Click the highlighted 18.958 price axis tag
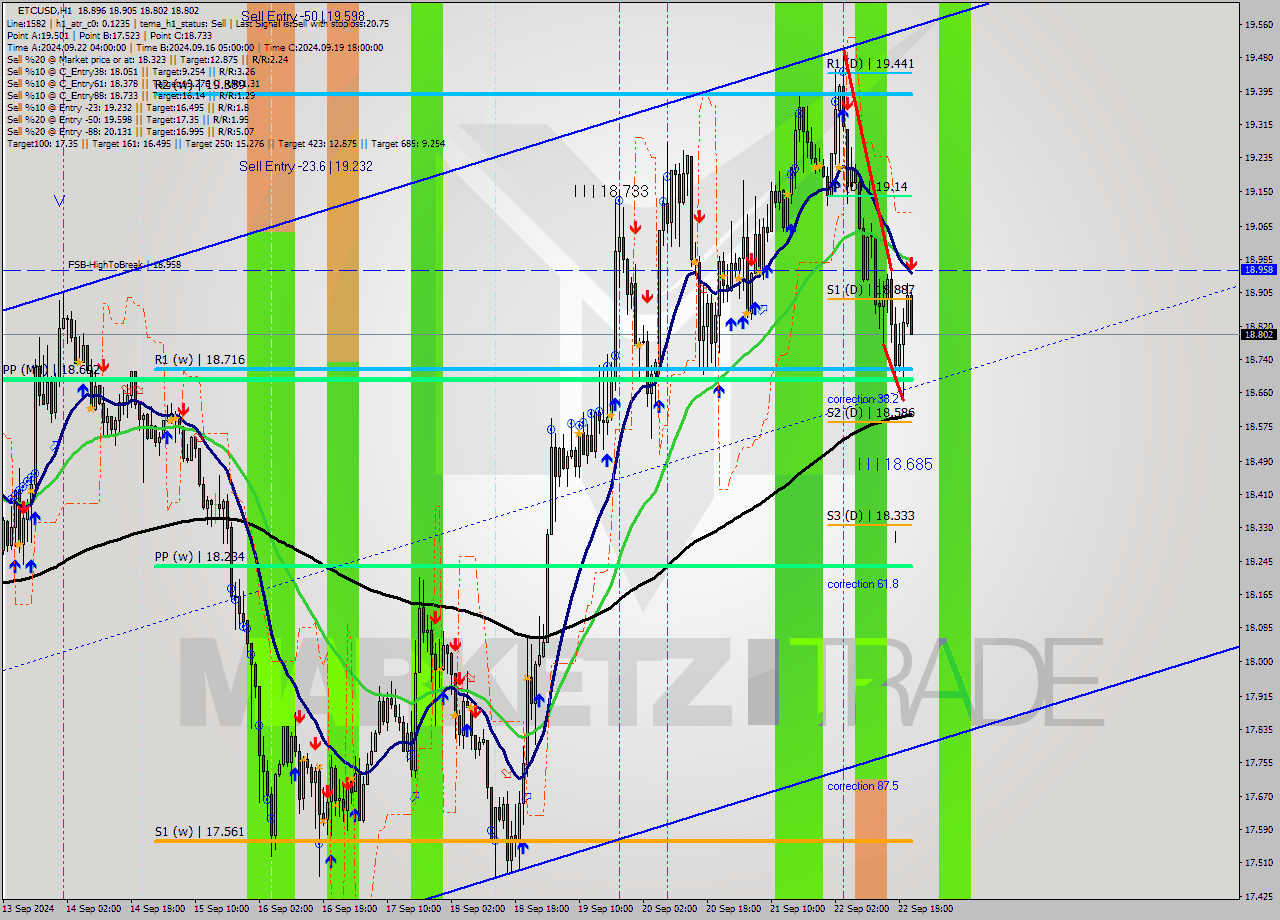The image size is (1280, 920). coord(1258,270)
